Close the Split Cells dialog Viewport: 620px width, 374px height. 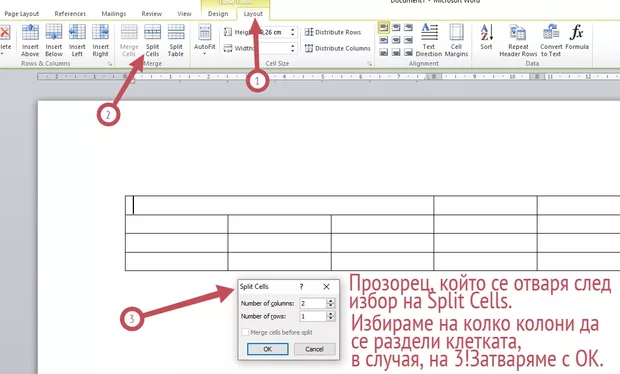coord(326,287)
